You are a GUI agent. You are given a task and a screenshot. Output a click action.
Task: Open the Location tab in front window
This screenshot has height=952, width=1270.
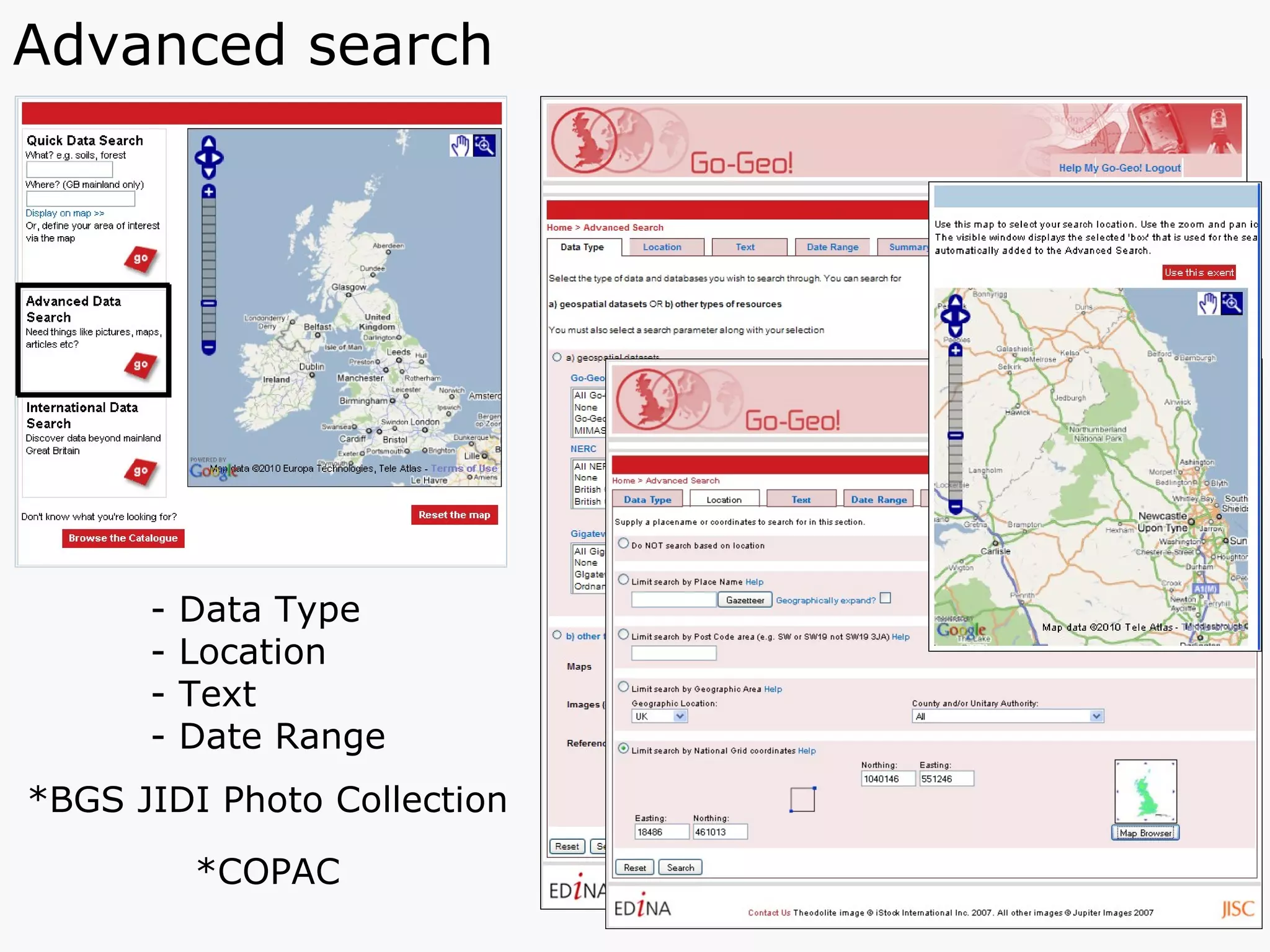tap(724, 499)
